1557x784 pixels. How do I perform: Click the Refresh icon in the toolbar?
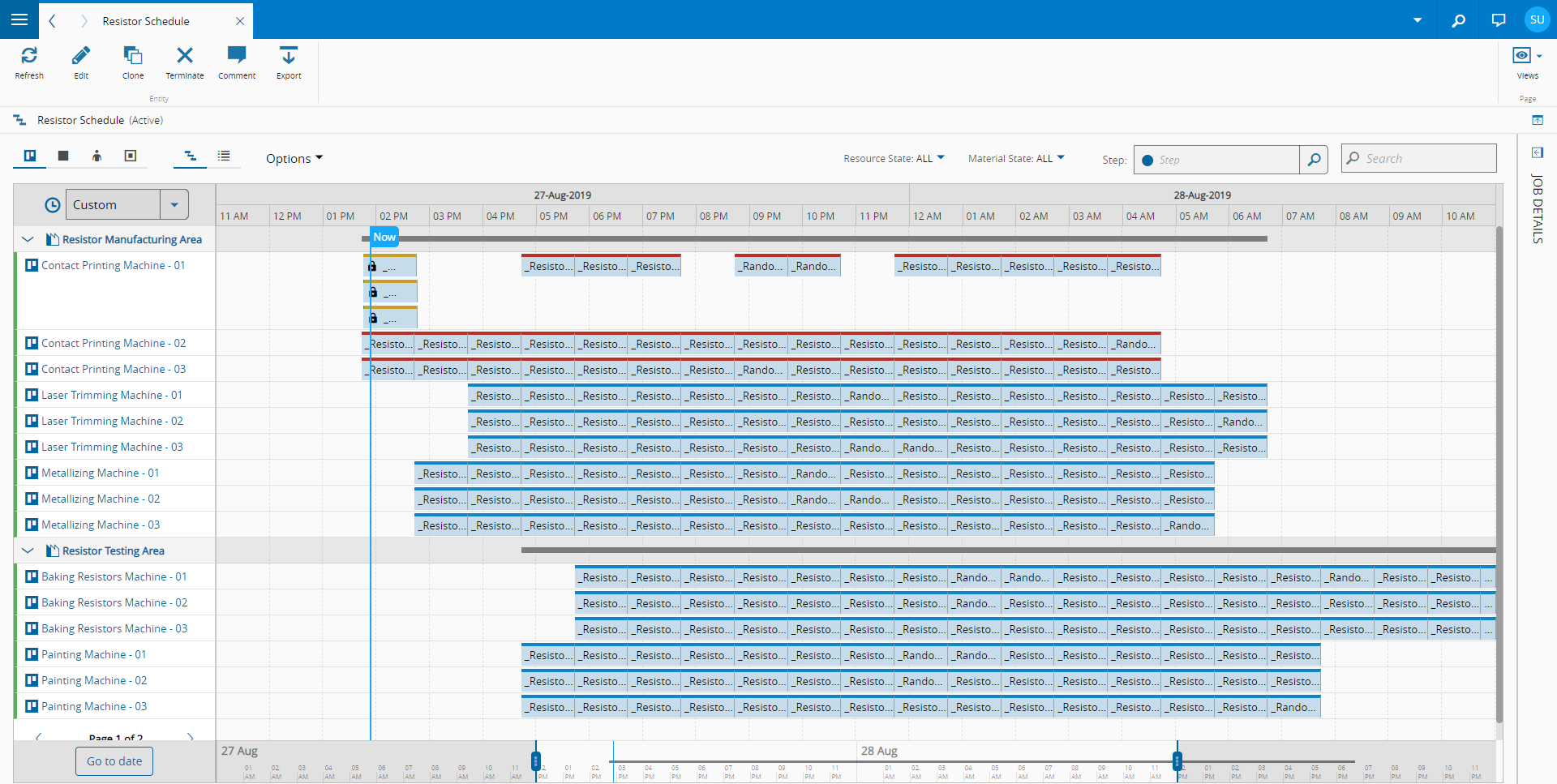29,56
